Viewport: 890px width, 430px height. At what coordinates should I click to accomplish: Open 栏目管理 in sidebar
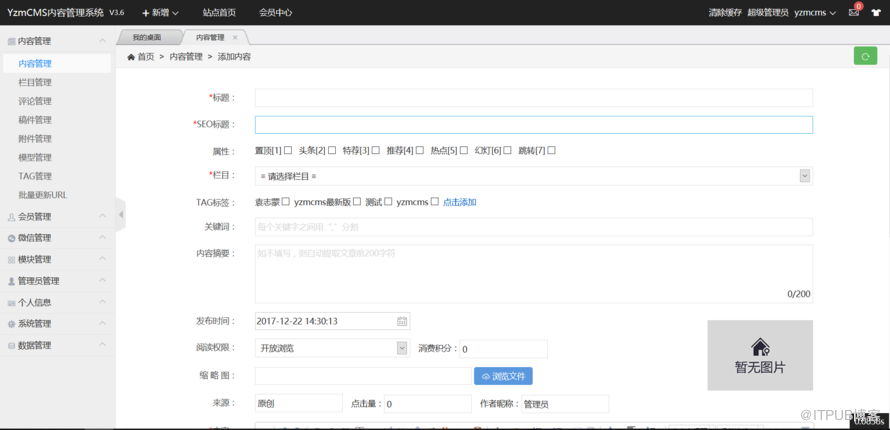35,82
